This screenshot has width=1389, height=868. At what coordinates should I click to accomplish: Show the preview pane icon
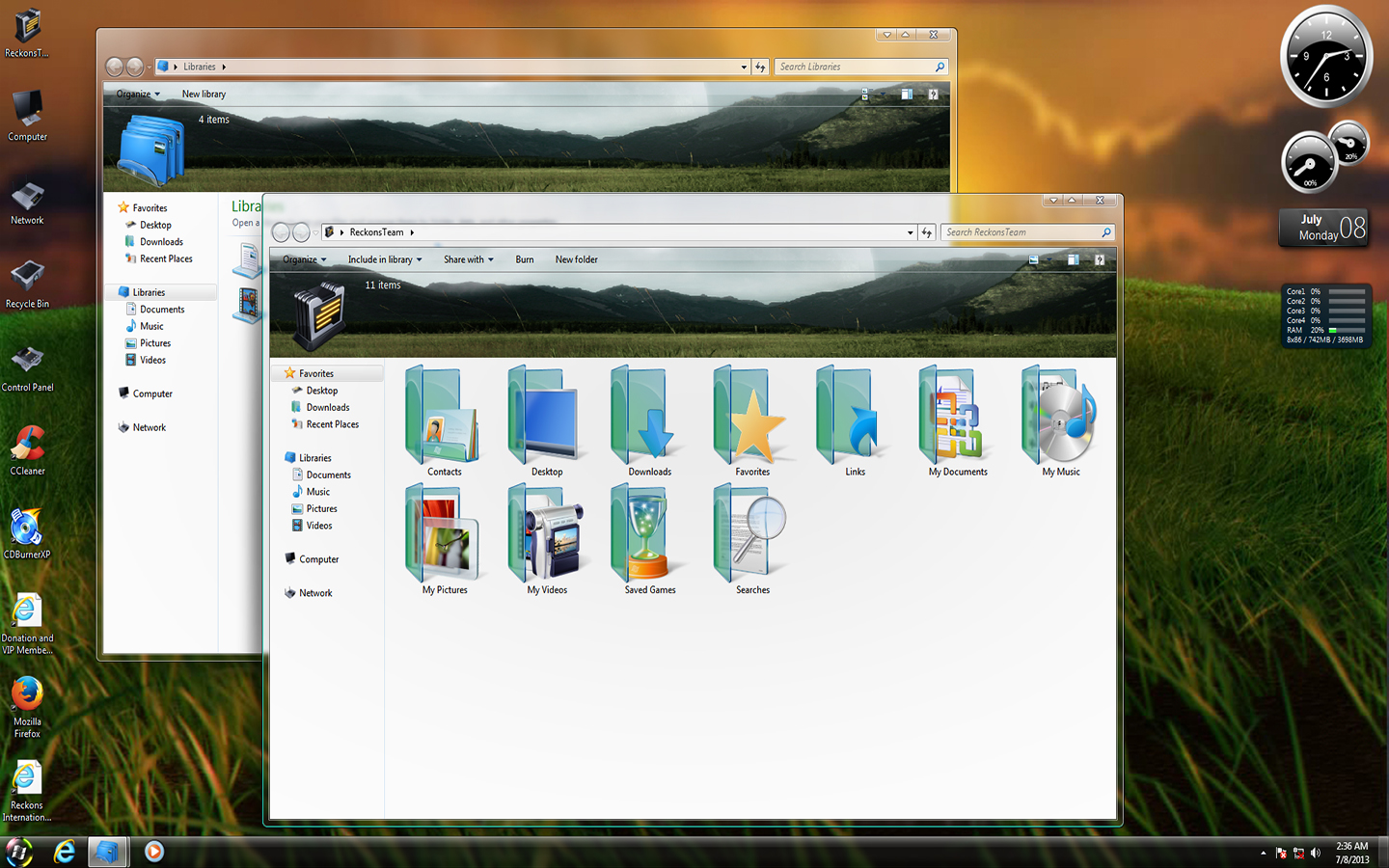tap(1072, 258)
